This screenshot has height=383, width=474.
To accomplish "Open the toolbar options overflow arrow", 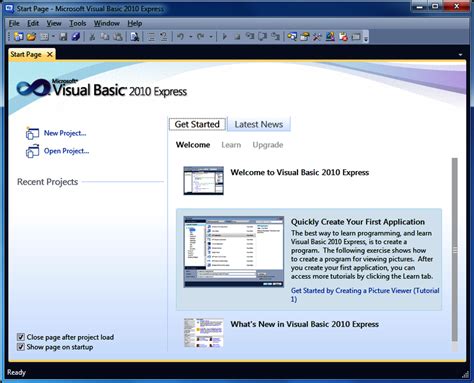I will tap(366, 37).
